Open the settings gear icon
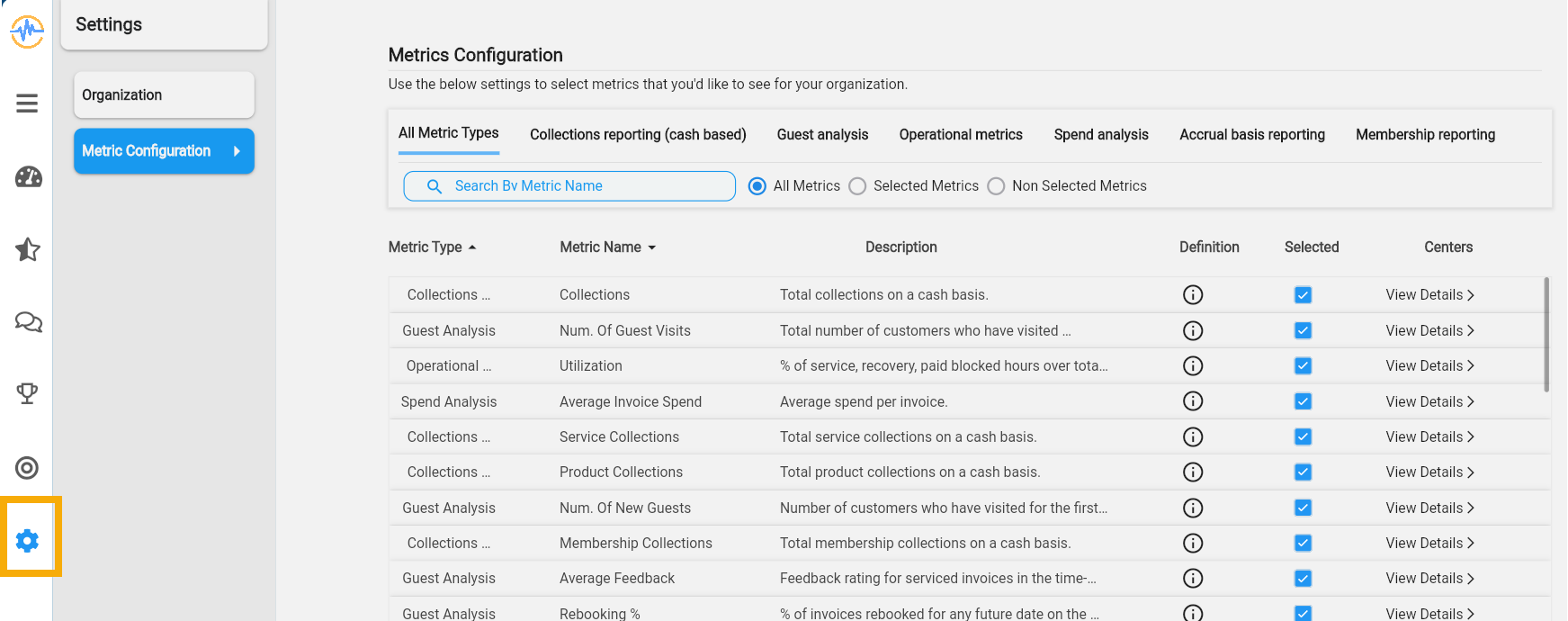Viewport: 1568px width, 621px height. (x=27, y=541)
